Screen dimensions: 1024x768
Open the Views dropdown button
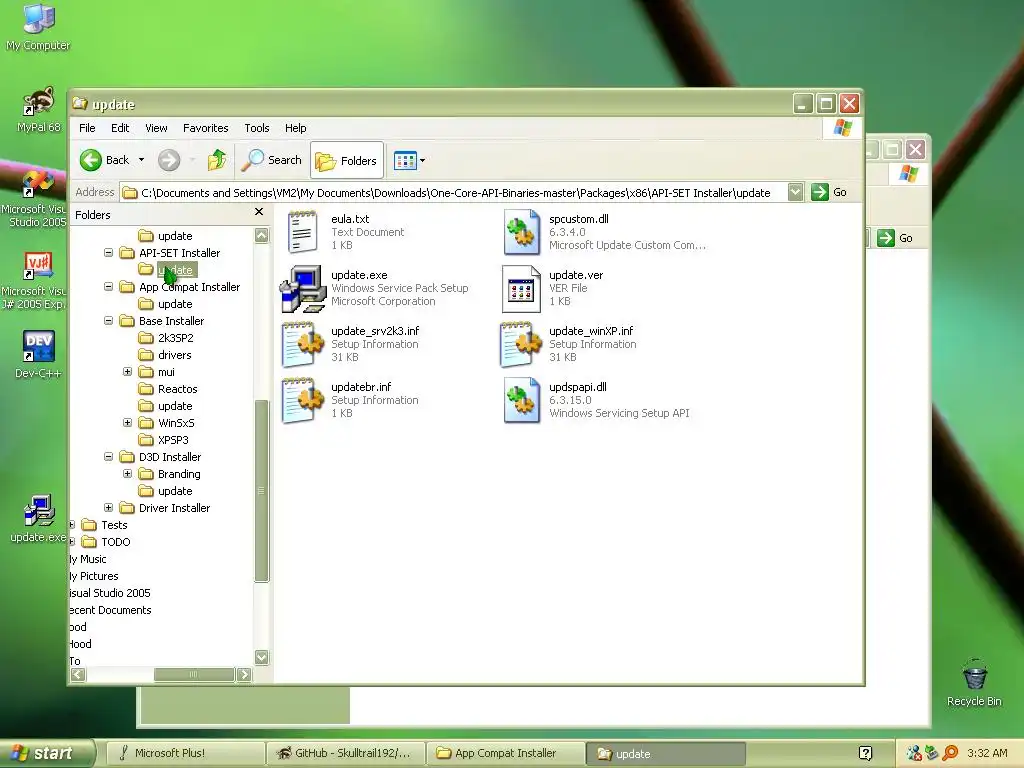(x=409, y=160)
